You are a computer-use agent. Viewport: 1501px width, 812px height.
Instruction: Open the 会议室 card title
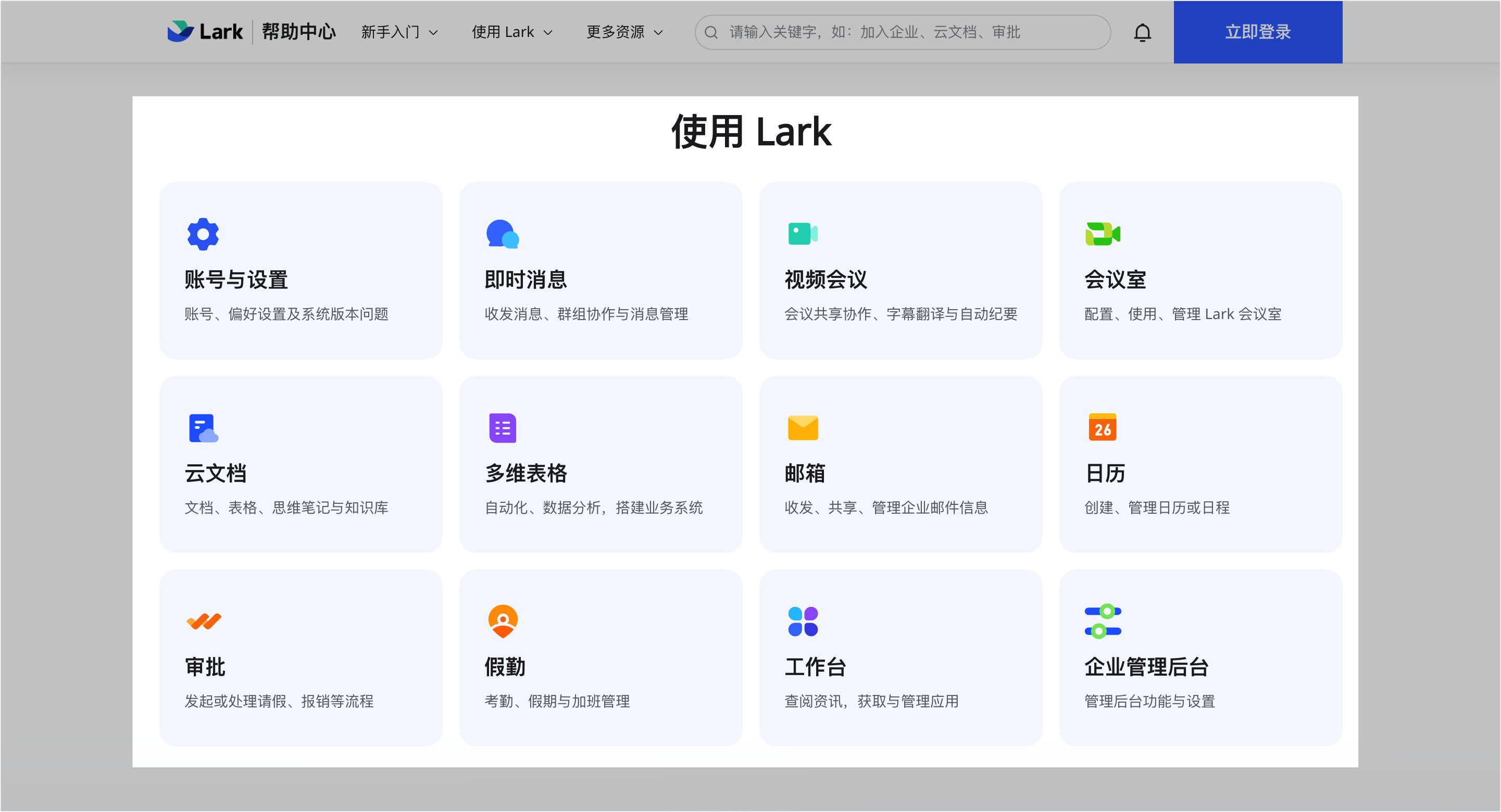1115,280
